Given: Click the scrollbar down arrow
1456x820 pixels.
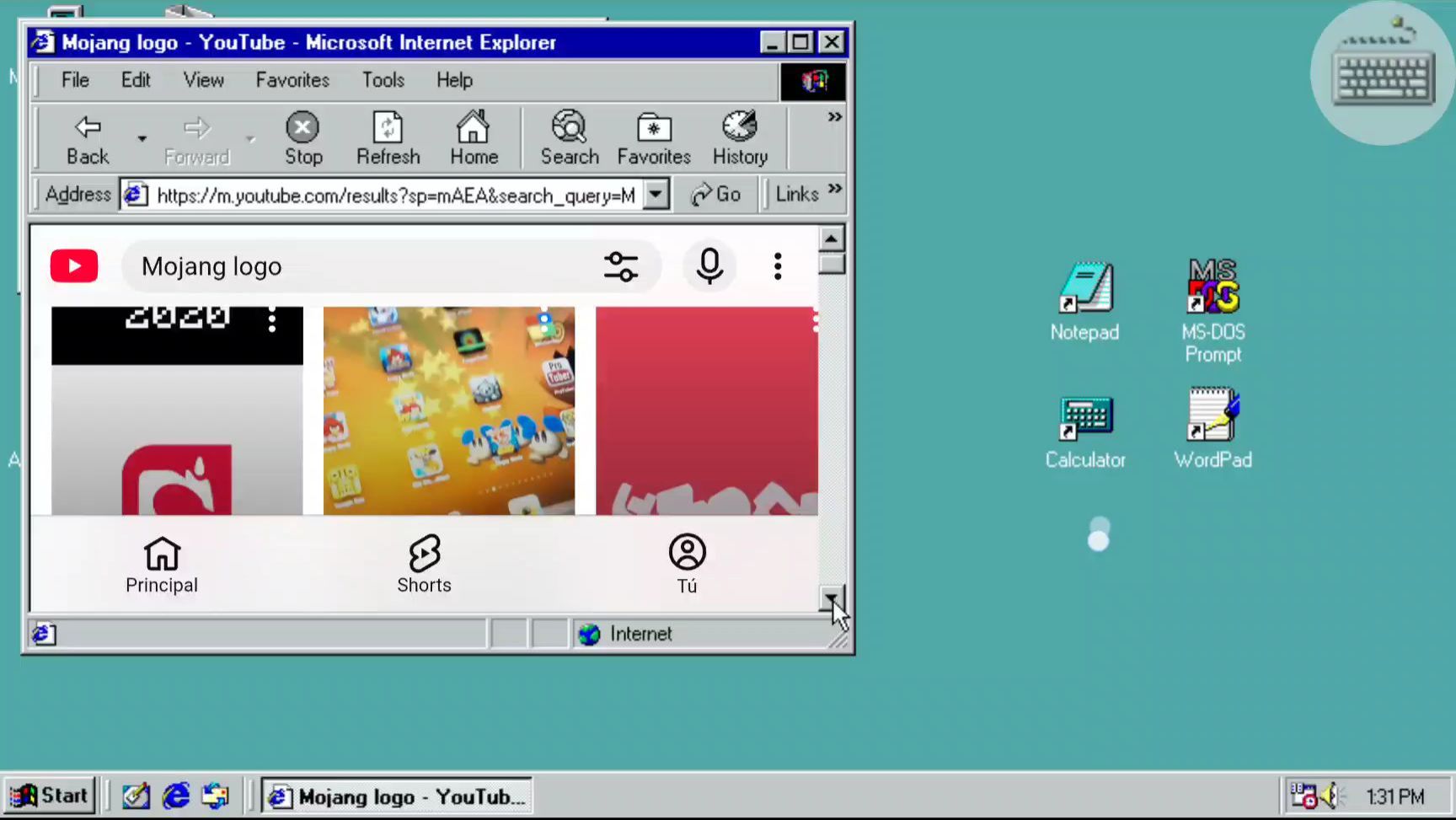Looking at the screenshot, I should coord(831,598).
